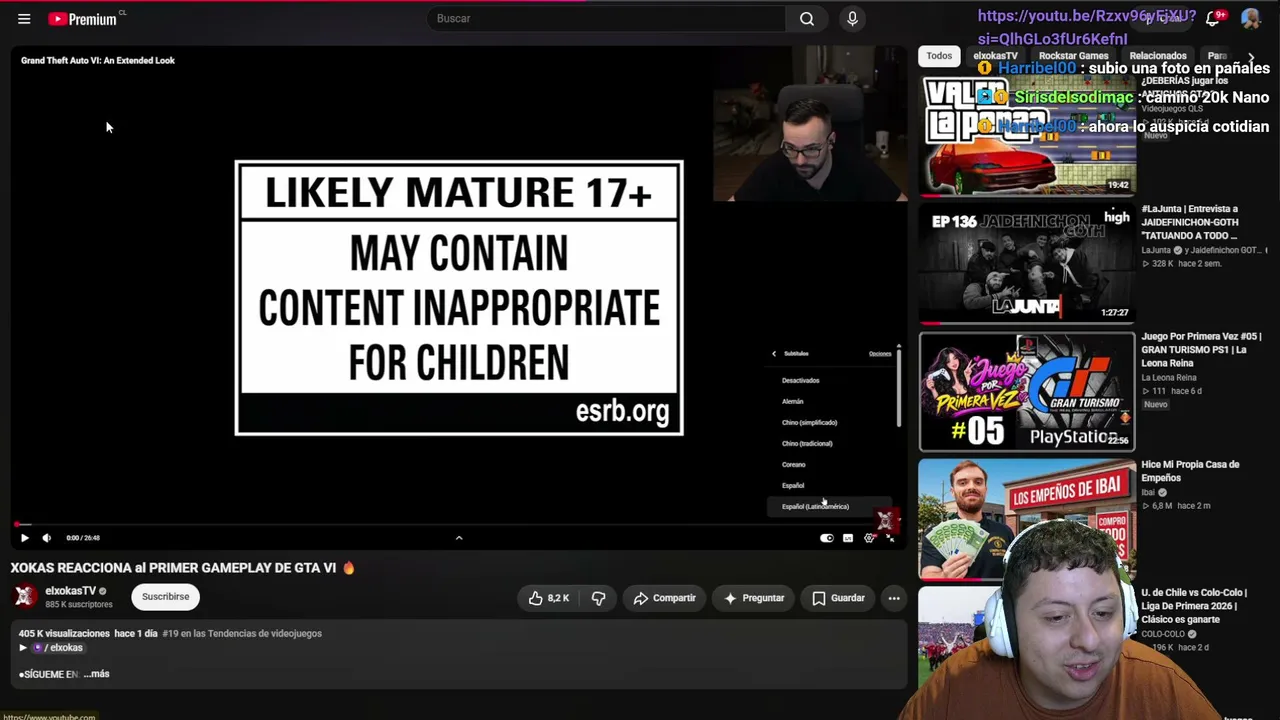1280x720 pixels.
Task: Mute the video volume
Action: (x=46, y=538)
